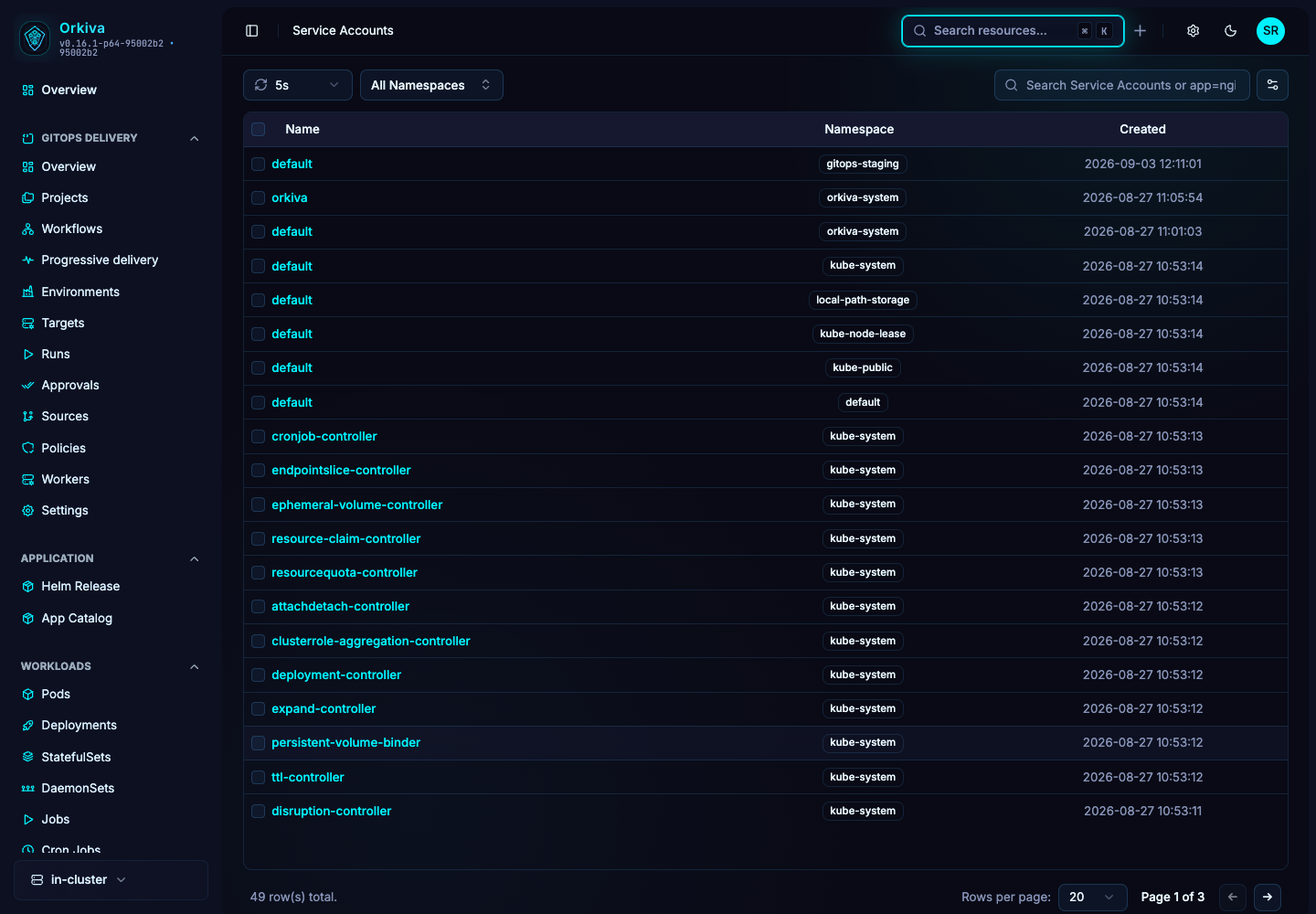Open Policies in the sidebar
This screenshot has width=1316, height=914.
point(63,448)
